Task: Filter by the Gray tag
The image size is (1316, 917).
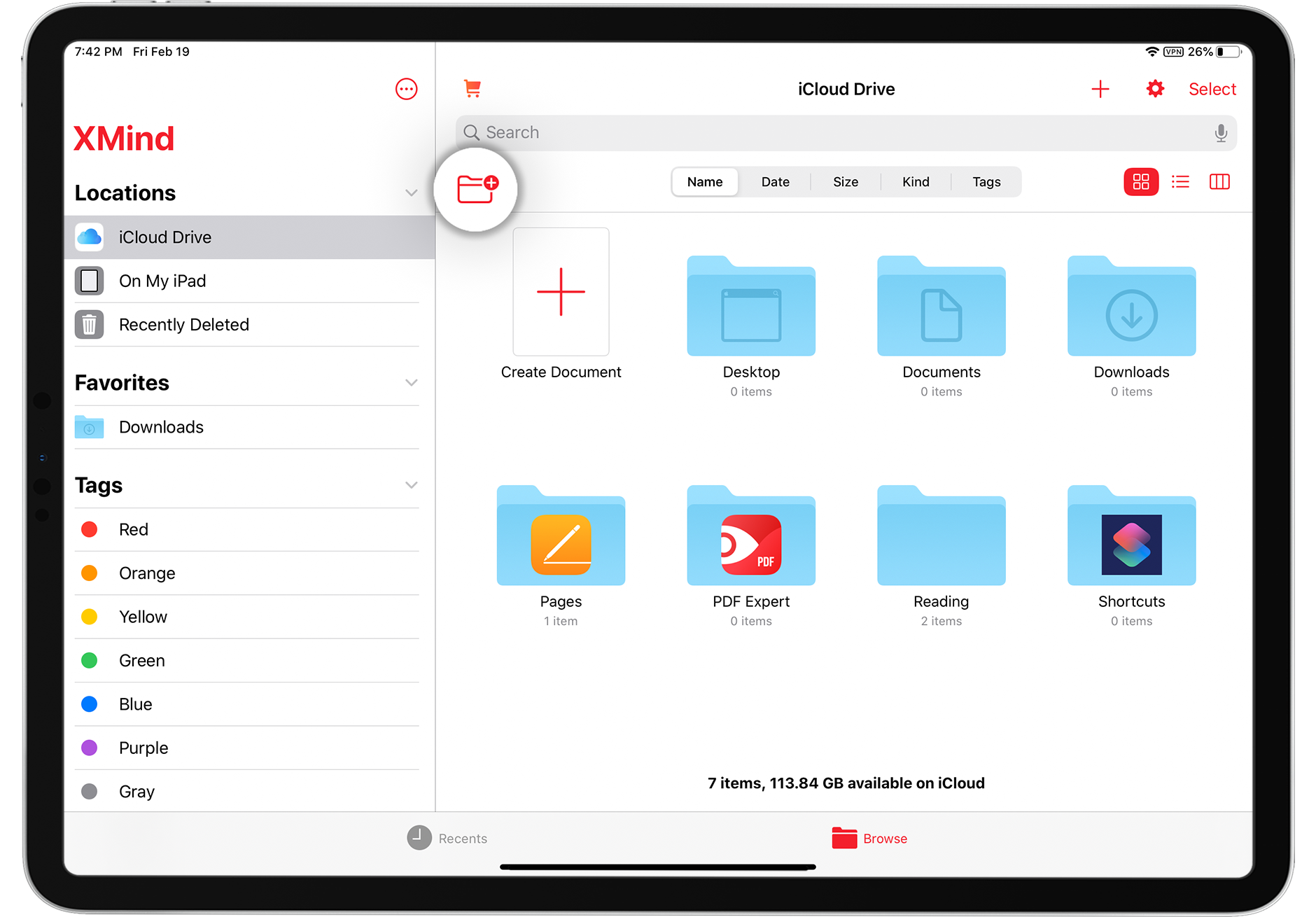Action: (249, 791)
